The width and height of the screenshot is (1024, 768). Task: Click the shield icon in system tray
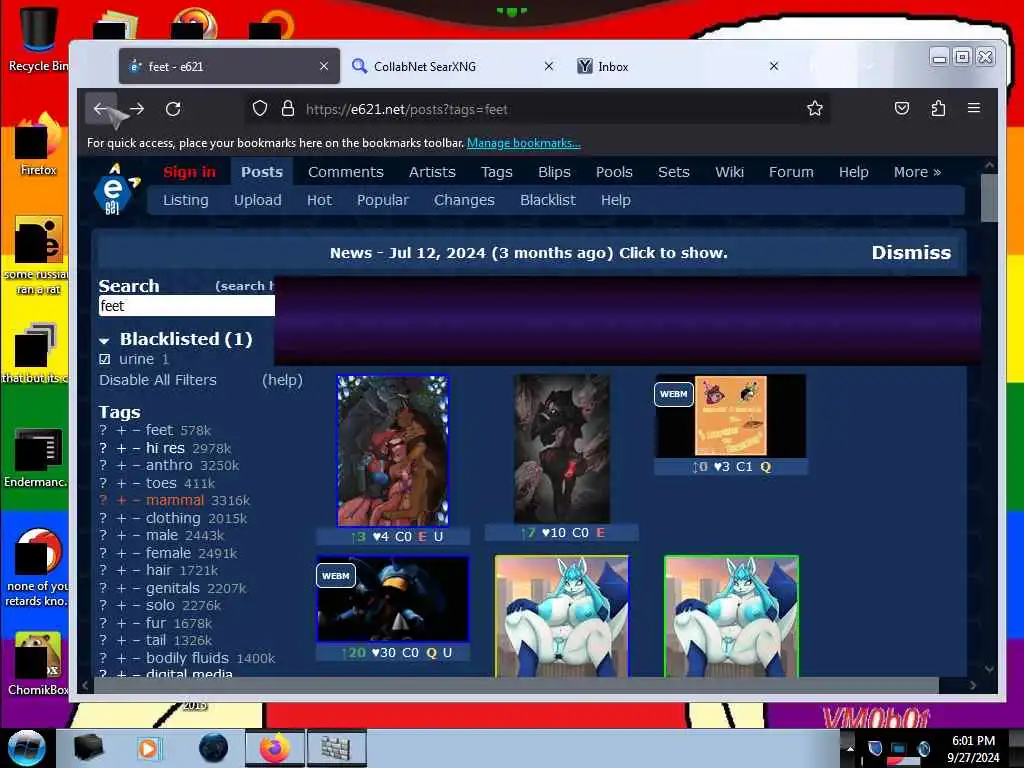(x=875, y=748)
